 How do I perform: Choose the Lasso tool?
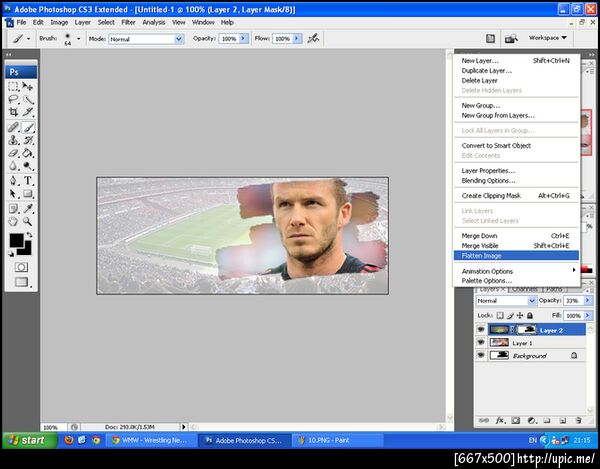click(14, 100)
